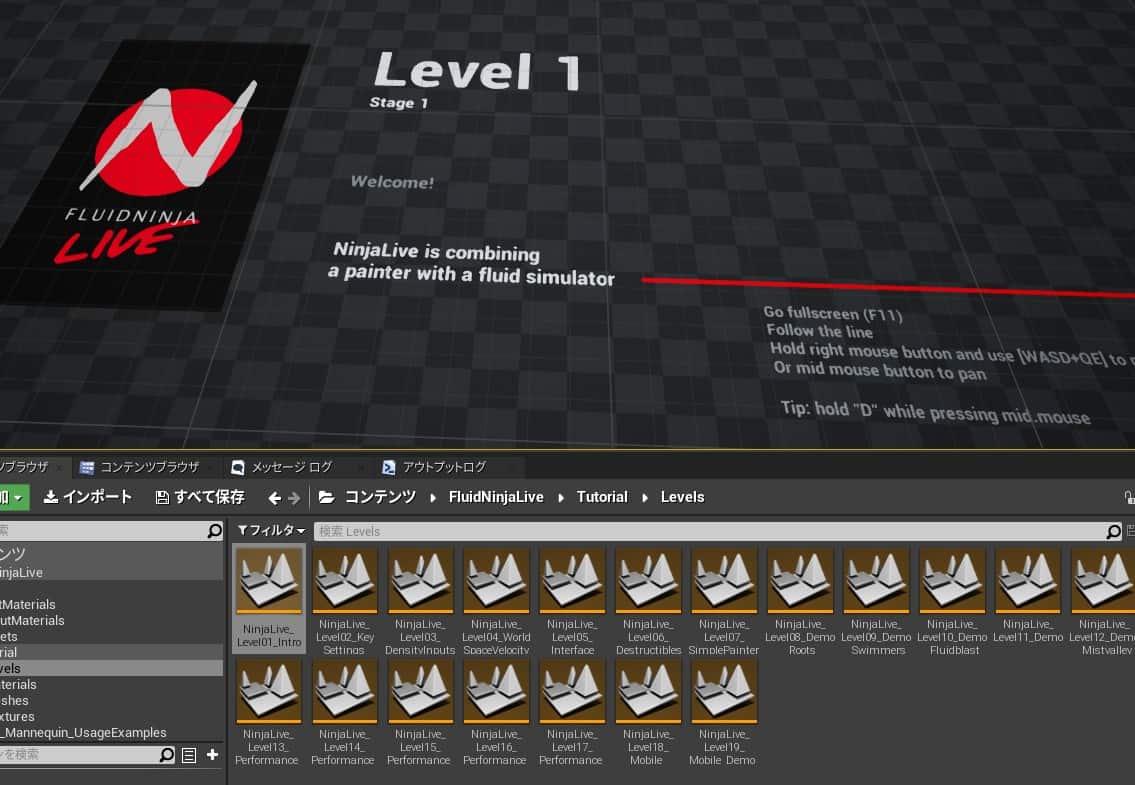The height and width of the screenshot is (785, 1135).
Task: Toggle the content browser lock icon
Action: 1129,498
